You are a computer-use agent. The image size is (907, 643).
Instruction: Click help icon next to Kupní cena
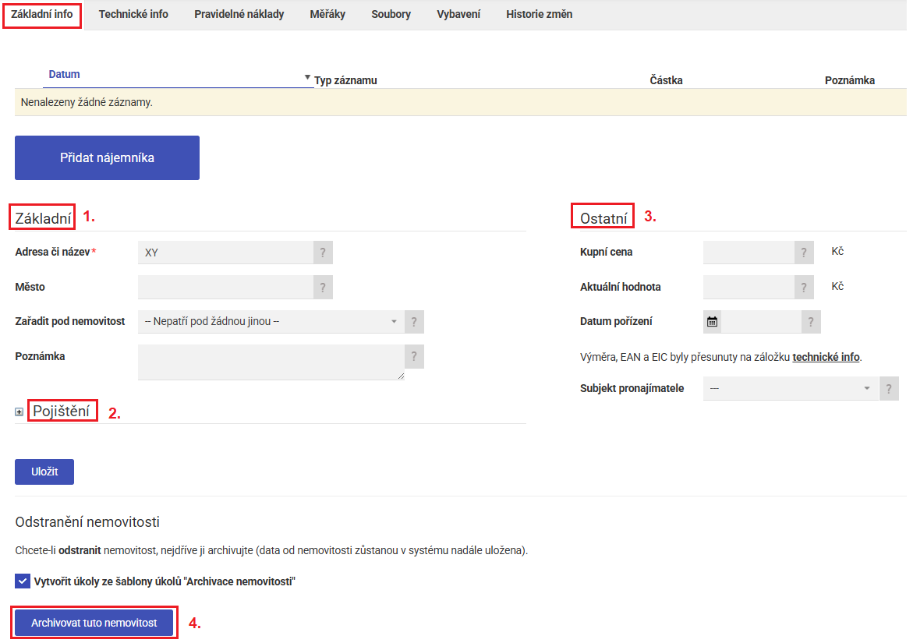[805, 253]
